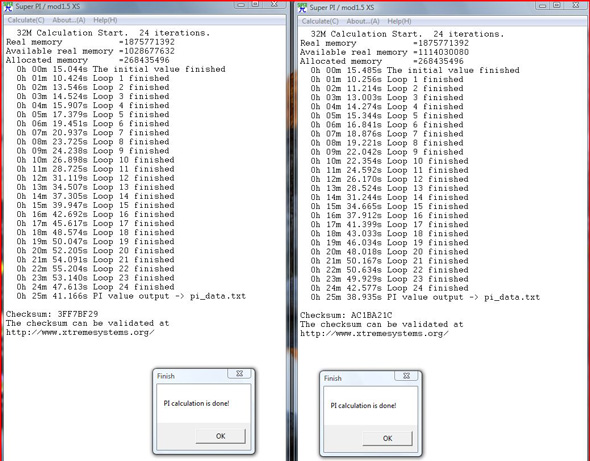Minimize the left Super PI window
590x461 pixels.
(241, 5)
